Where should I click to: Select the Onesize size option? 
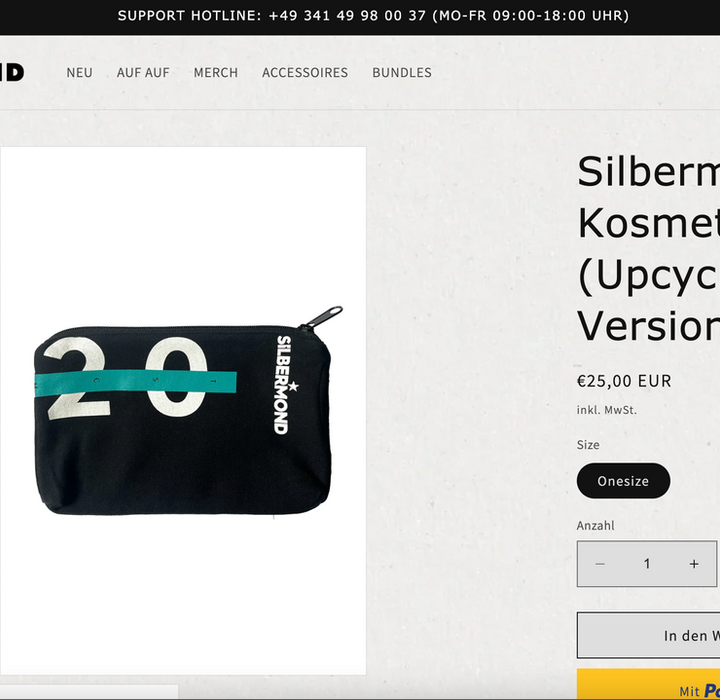pyautogui.click(x=623, y=480)
